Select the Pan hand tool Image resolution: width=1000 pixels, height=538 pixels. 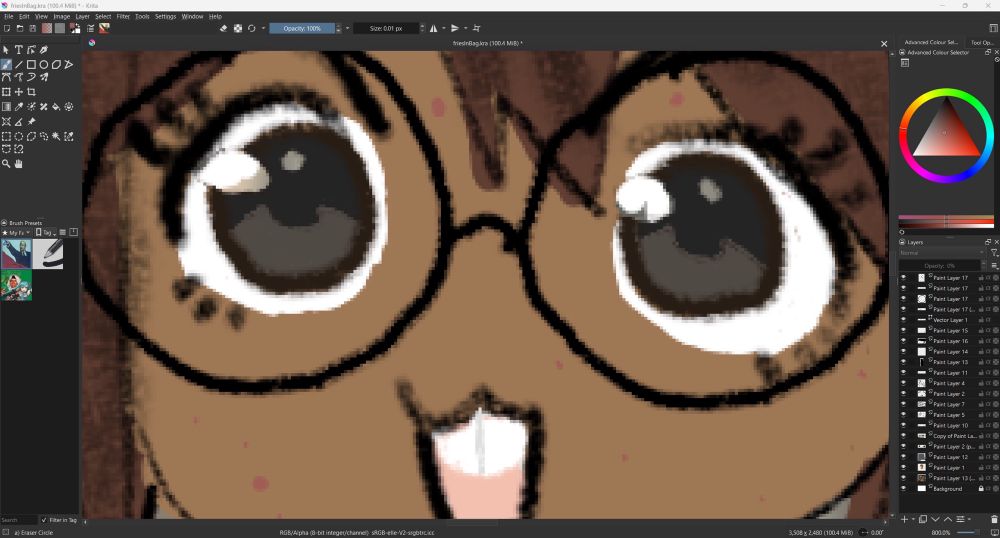click(x=18, y=164)
